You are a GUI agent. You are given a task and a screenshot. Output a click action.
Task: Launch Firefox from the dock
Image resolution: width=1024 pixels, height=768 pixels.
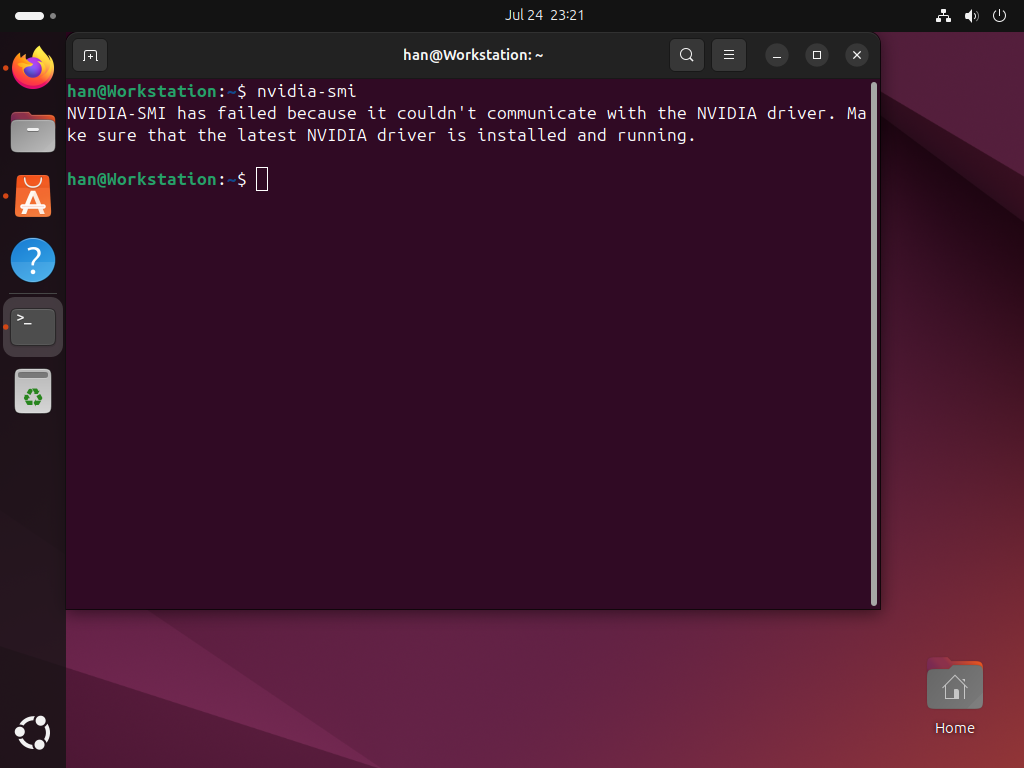pyautogui.click(x=33, y=68)
